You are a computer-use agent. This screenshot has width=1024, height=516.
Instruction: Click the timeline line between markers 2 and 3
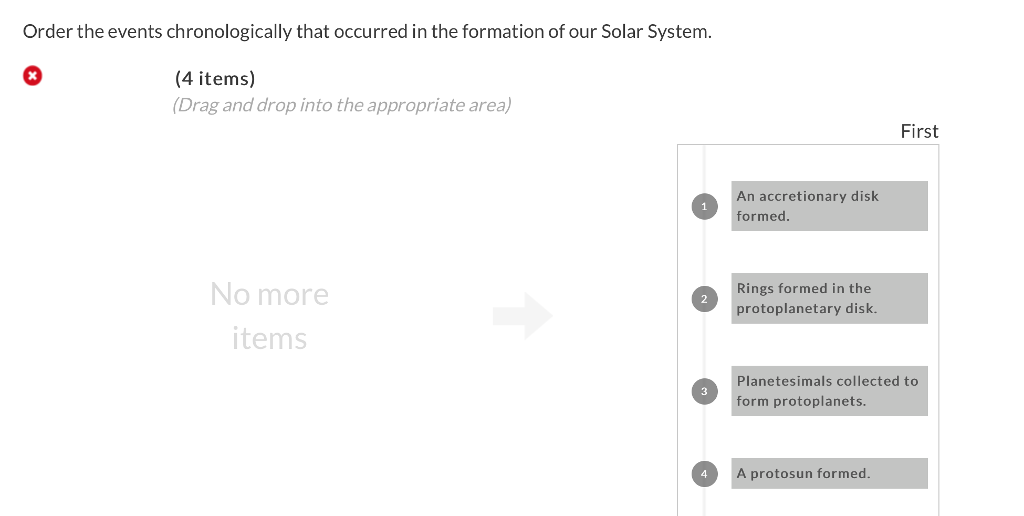(704, 345)
